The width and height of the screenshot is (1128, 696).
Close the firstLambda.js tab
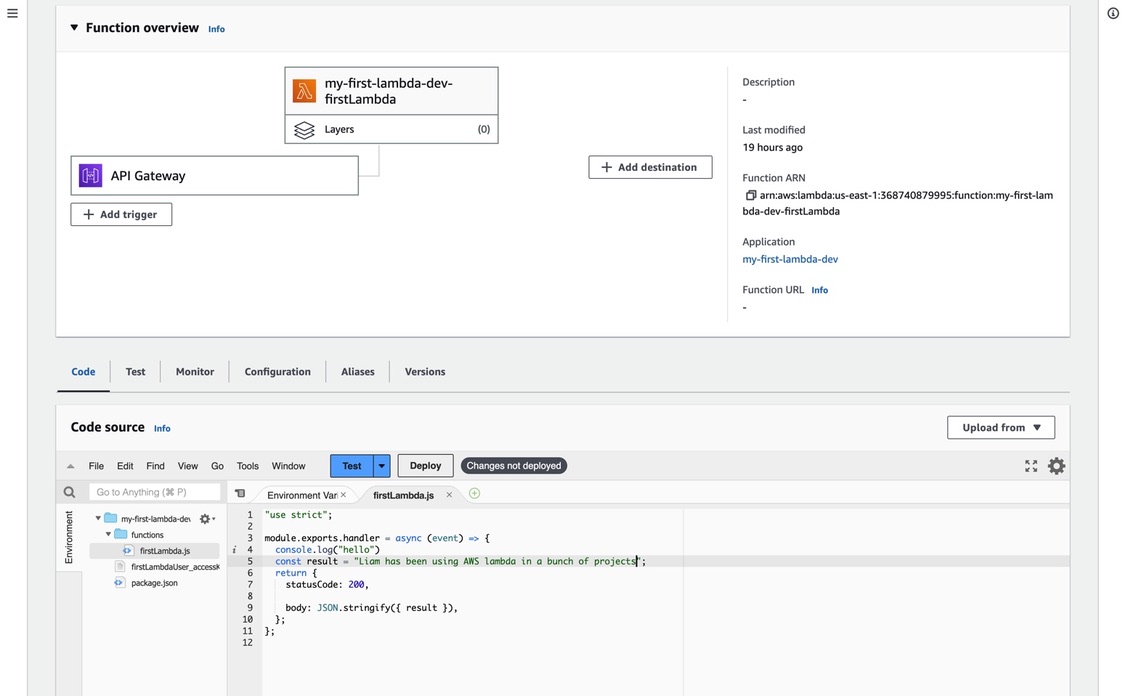coord(449,494)
